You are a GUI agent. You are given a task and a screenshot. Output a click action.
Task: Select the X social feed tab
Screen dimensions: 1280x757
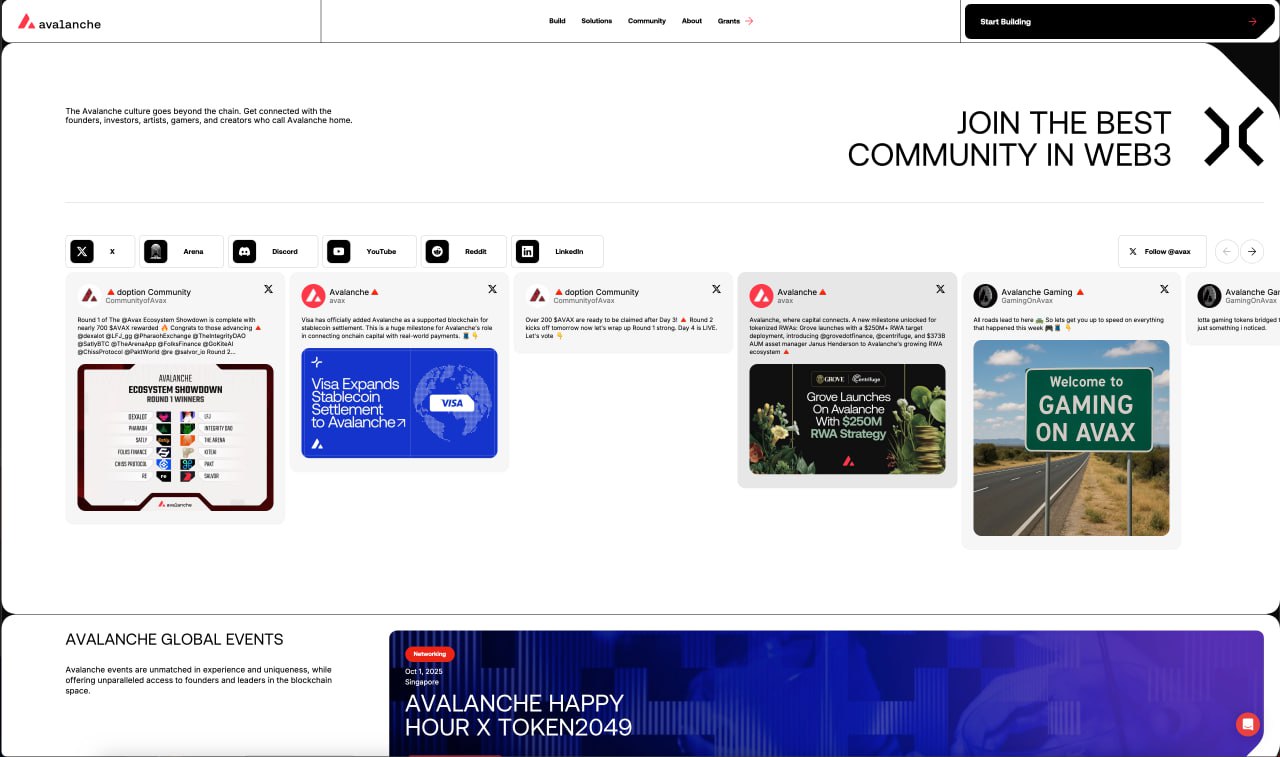click(100, 252)
